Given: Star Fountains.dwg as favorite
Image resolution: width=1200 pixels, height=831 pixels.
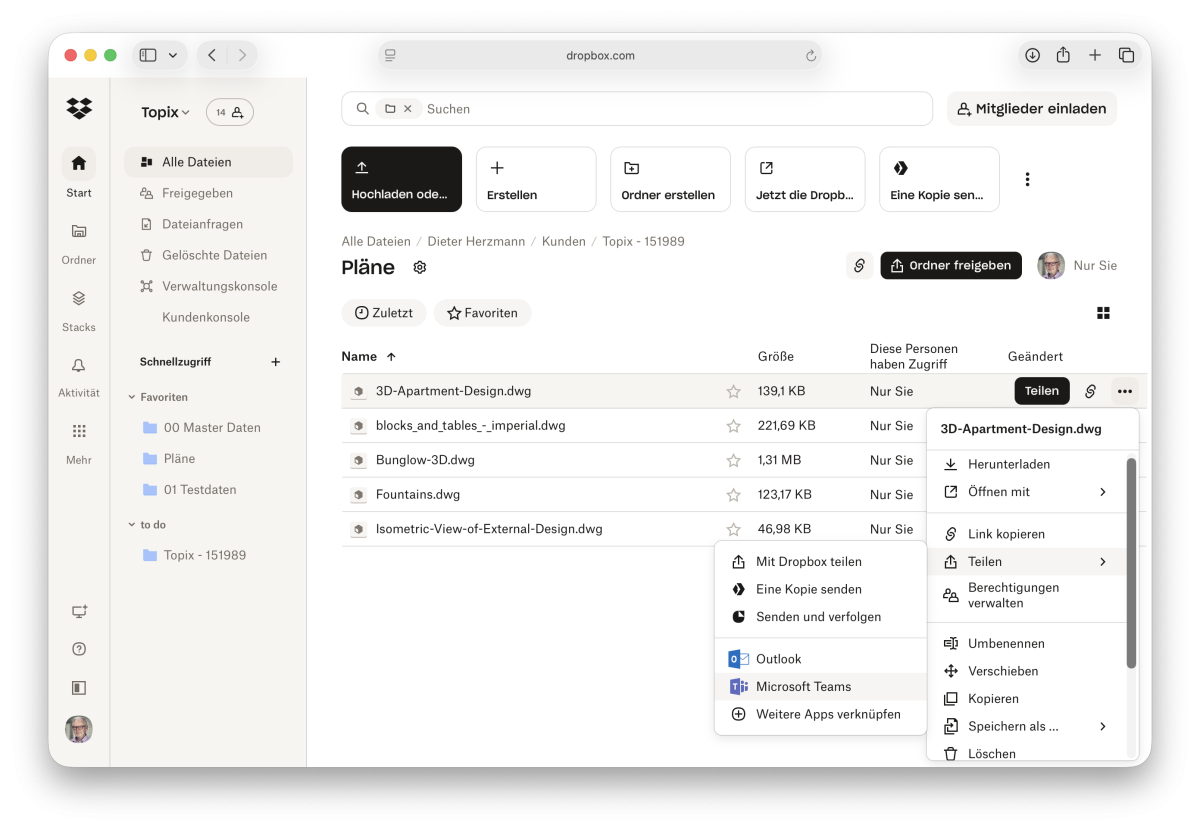Looking at the screenshot, I should (x=734, y=495).
